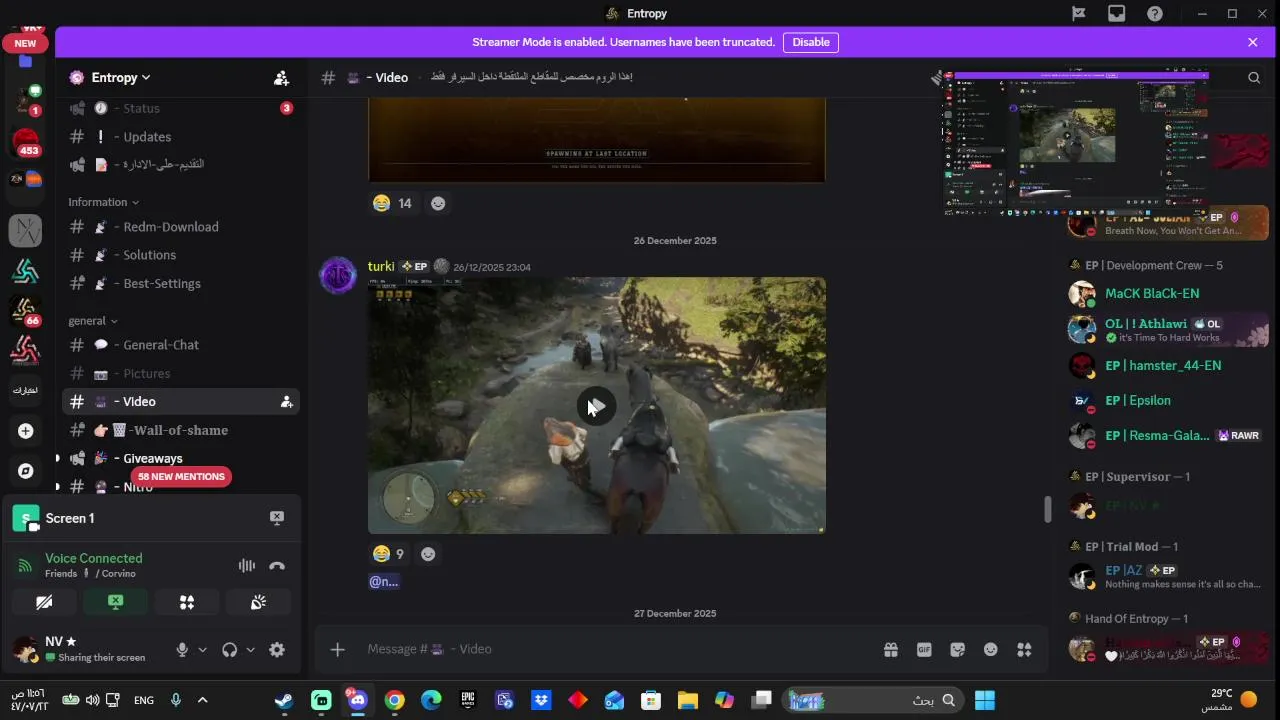Send a gift from the message bar
The image size is (1280, 720).
point(890,650)
